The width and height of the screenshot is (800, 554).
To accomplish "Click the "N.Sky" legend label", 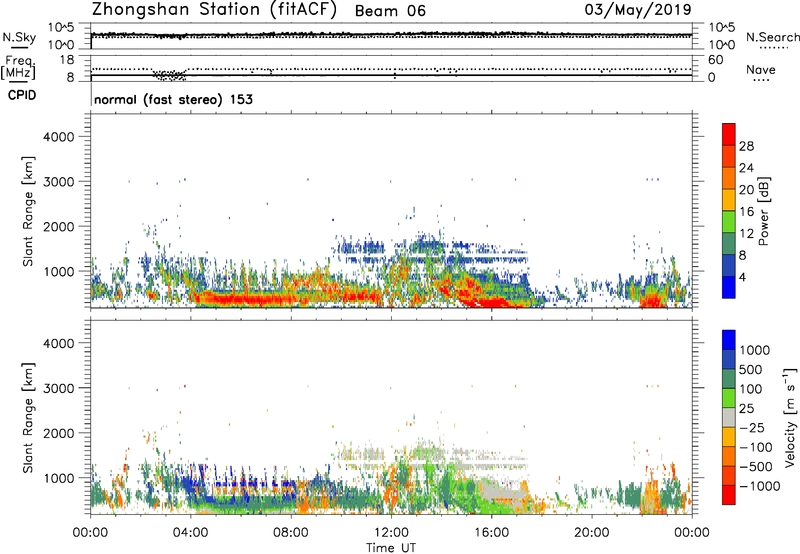I will pos(19,38).
